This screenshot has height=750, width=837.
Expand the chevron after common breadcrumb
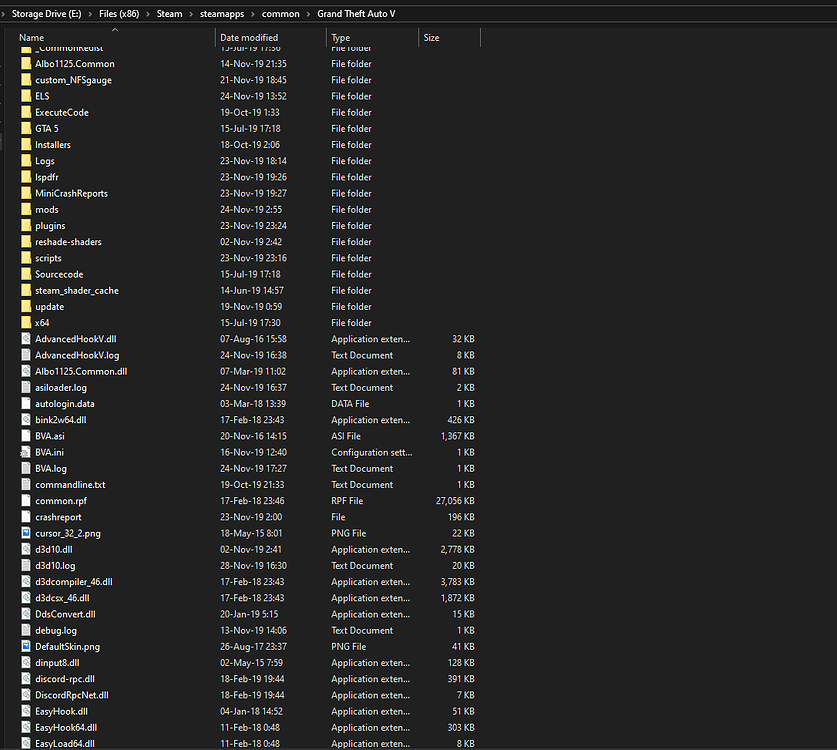[307, 14]
